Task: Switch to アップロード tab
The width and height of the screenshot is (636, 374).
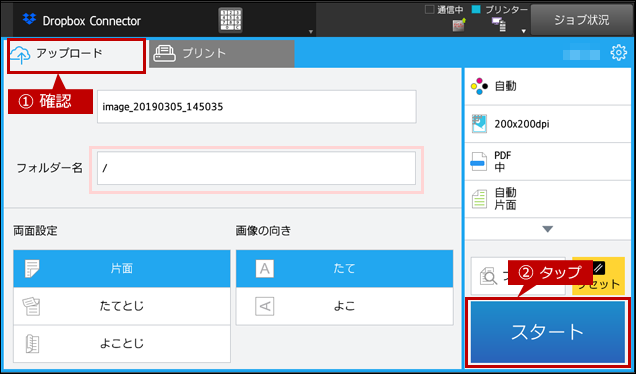Action: pos(76,56)
